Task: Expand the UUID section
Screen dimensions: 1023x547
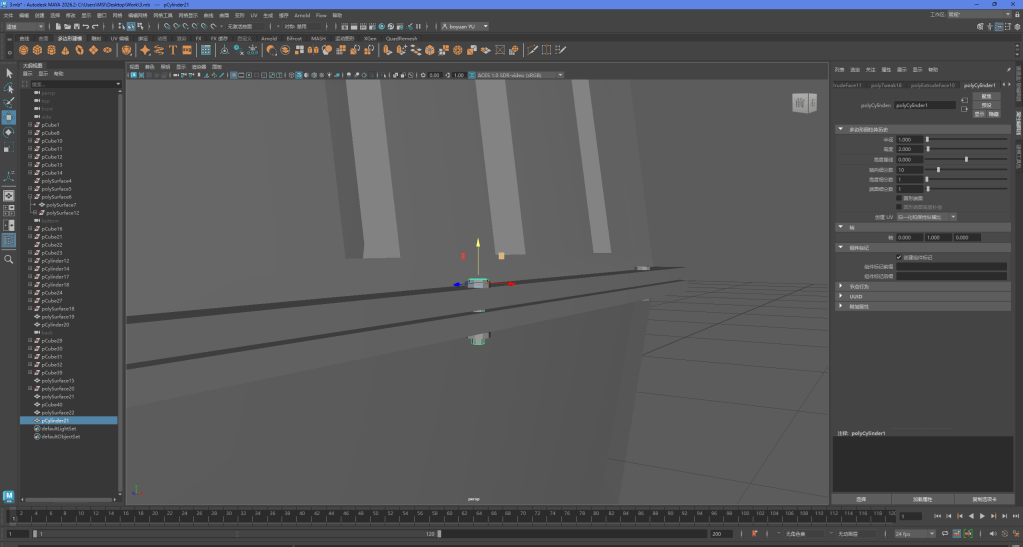Action: [841, 296]
